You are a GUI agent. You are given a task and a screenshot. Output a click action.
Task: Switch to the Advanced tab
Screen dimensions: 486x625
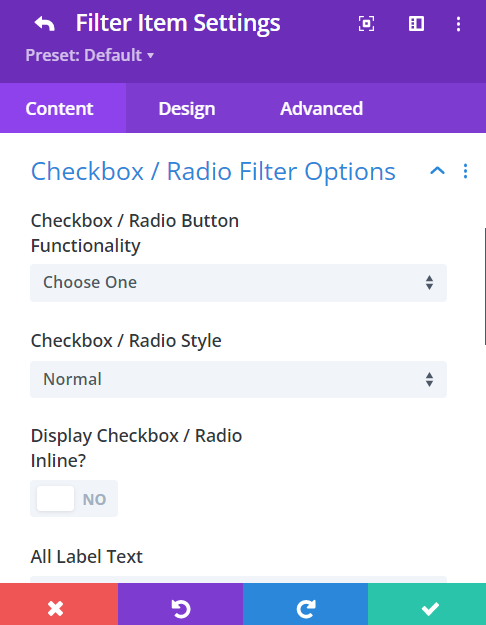click(x=321, y=108)
